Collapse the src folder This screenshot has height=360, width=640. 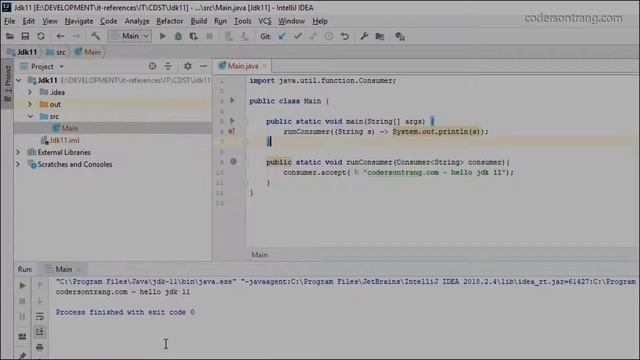tap(30, 116)
